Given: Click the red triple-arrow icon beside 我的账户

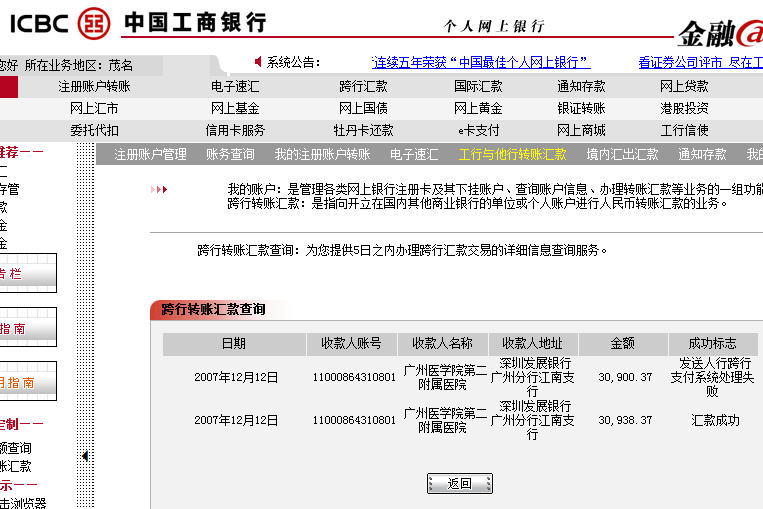Looking at the screenshot, I should 159,189.
